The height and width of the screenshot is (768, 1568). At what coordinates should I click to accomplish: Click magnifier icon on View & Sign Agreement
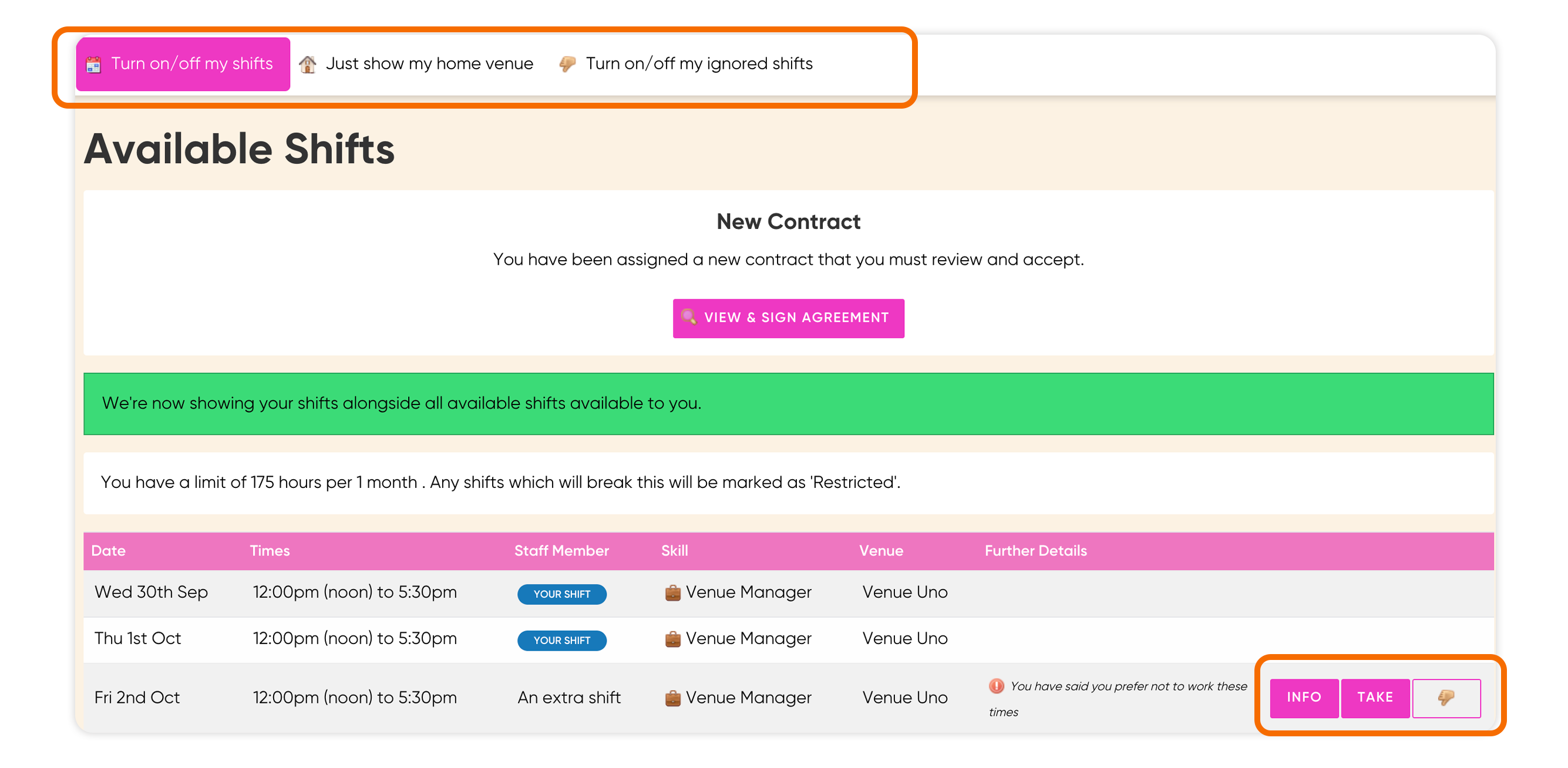(x=688, y=316)
